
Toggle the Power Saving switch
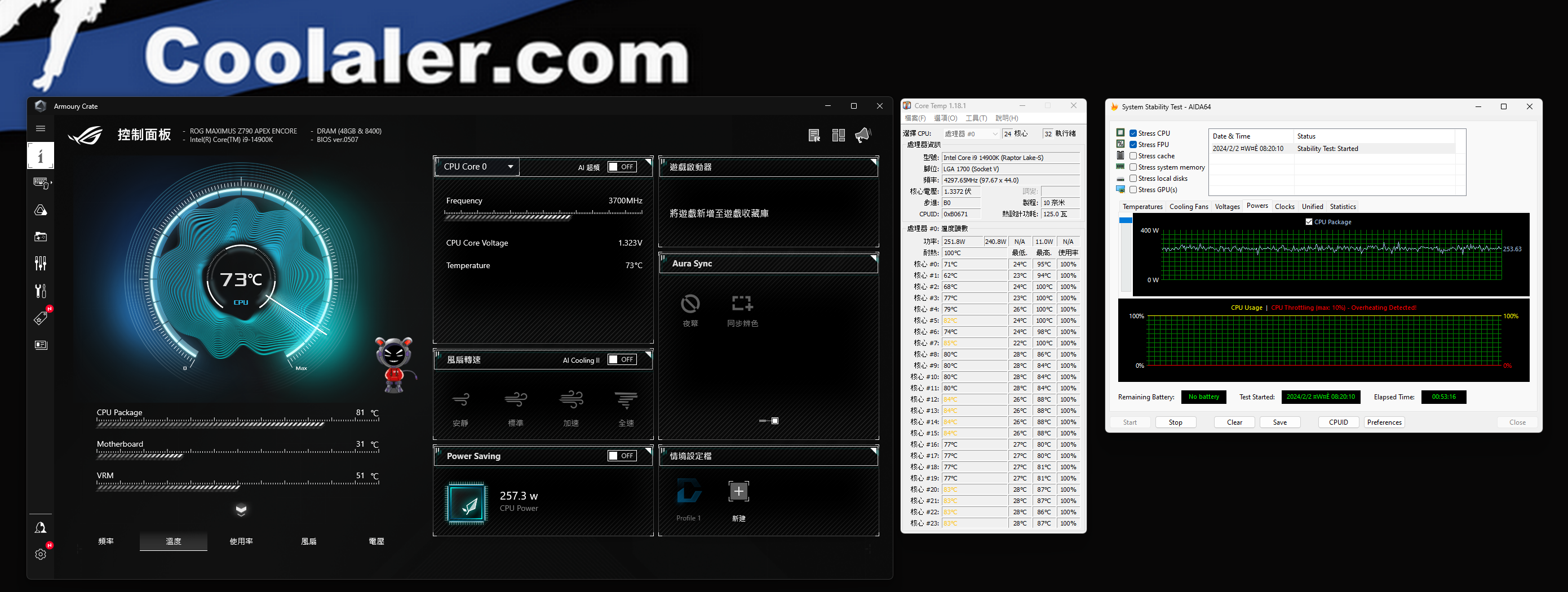(x=622, y=456)
